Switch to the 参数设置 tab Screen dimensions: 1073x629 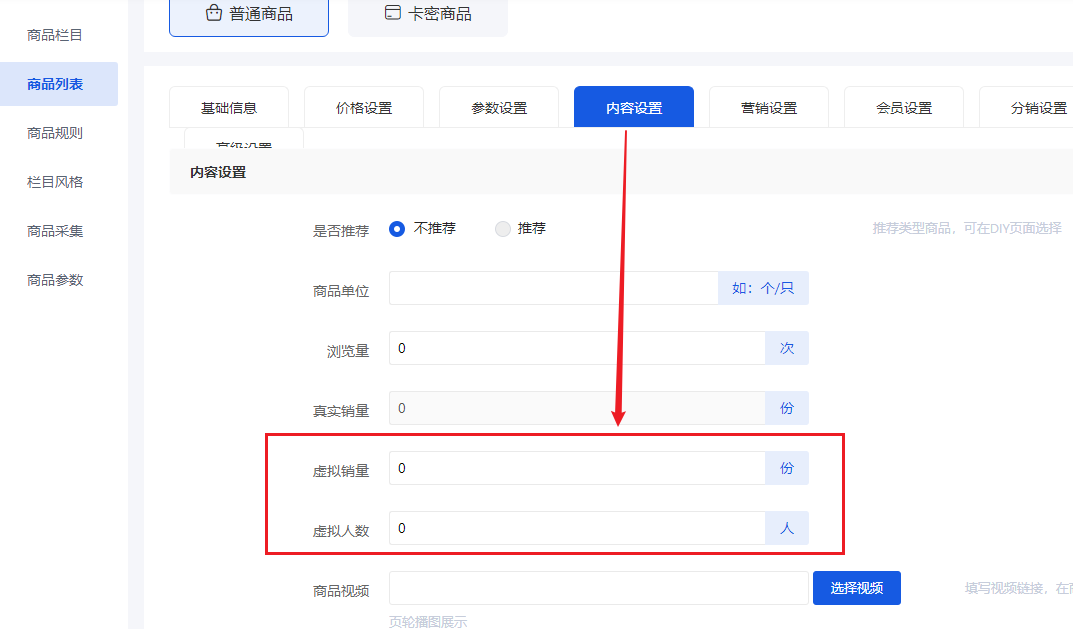(499, 108)
